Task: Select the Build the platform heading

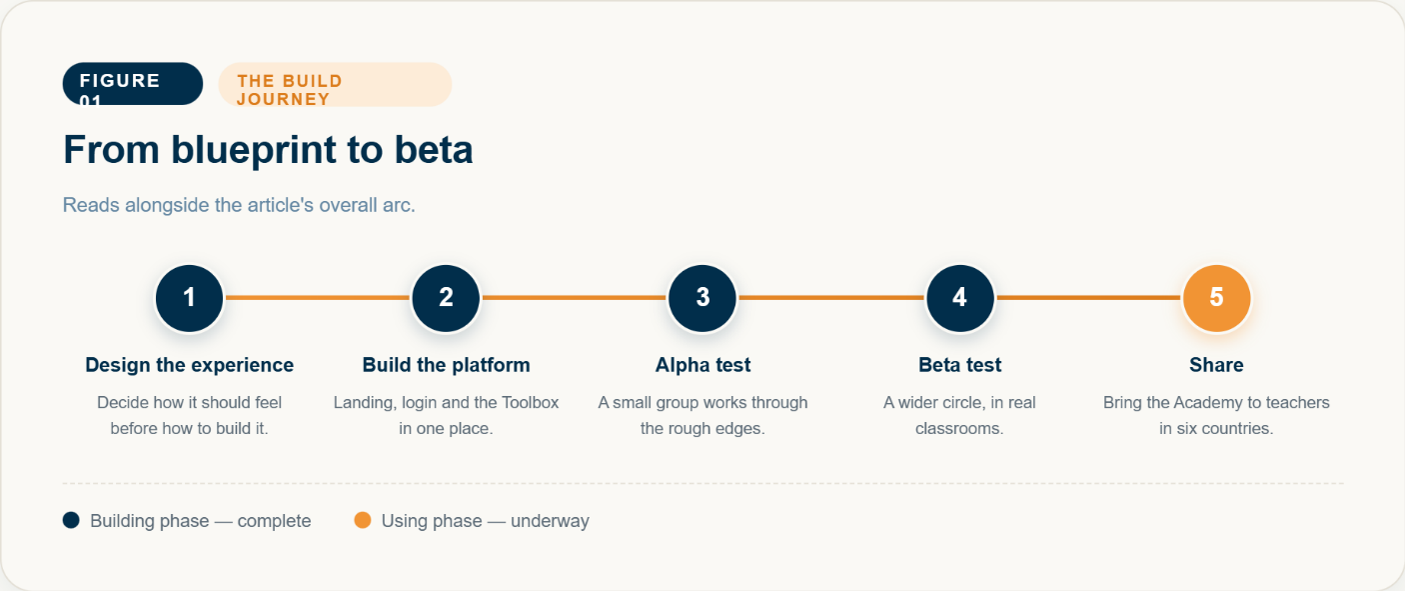Action: pos(446,365)
